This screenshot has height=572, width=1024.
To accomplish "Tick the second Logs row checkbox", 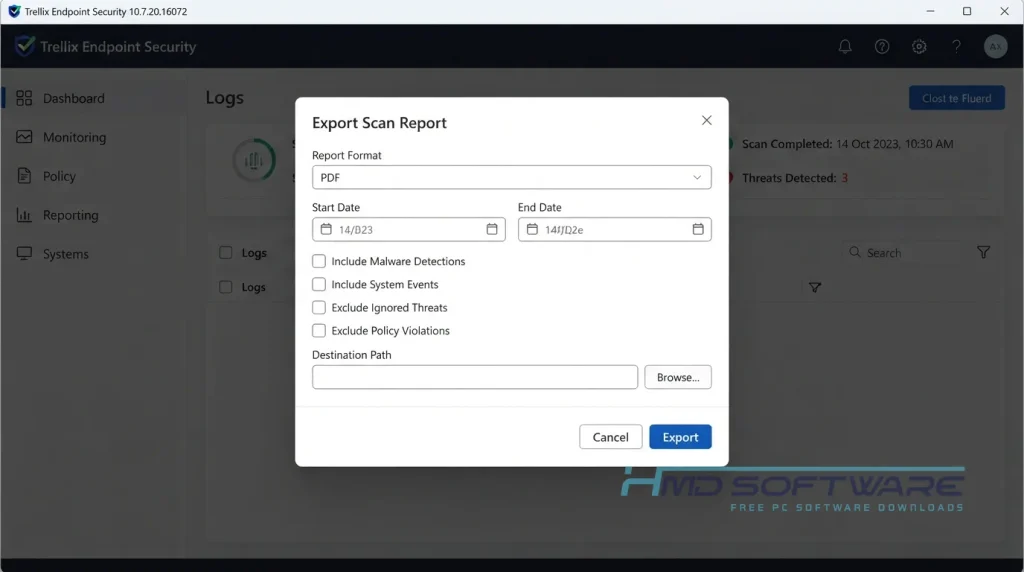I will tap(226, 287).
